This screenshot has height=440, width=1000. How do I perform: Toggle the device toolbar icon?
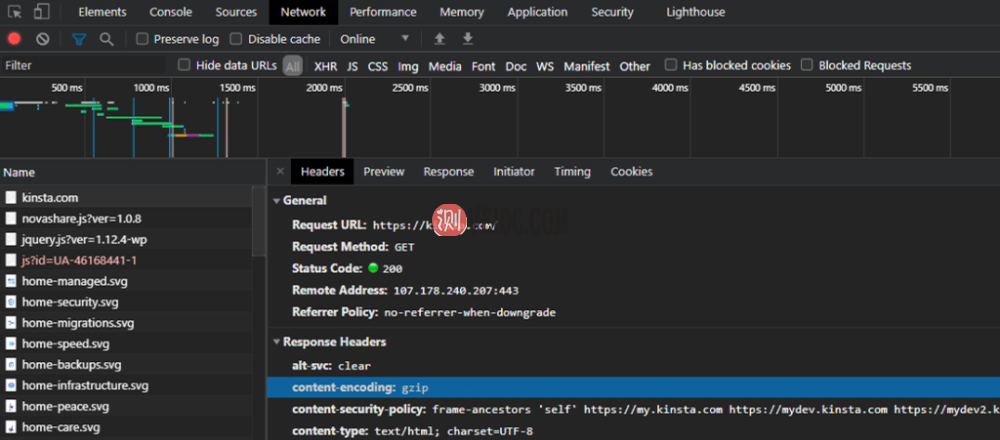(x=42, y=11)
